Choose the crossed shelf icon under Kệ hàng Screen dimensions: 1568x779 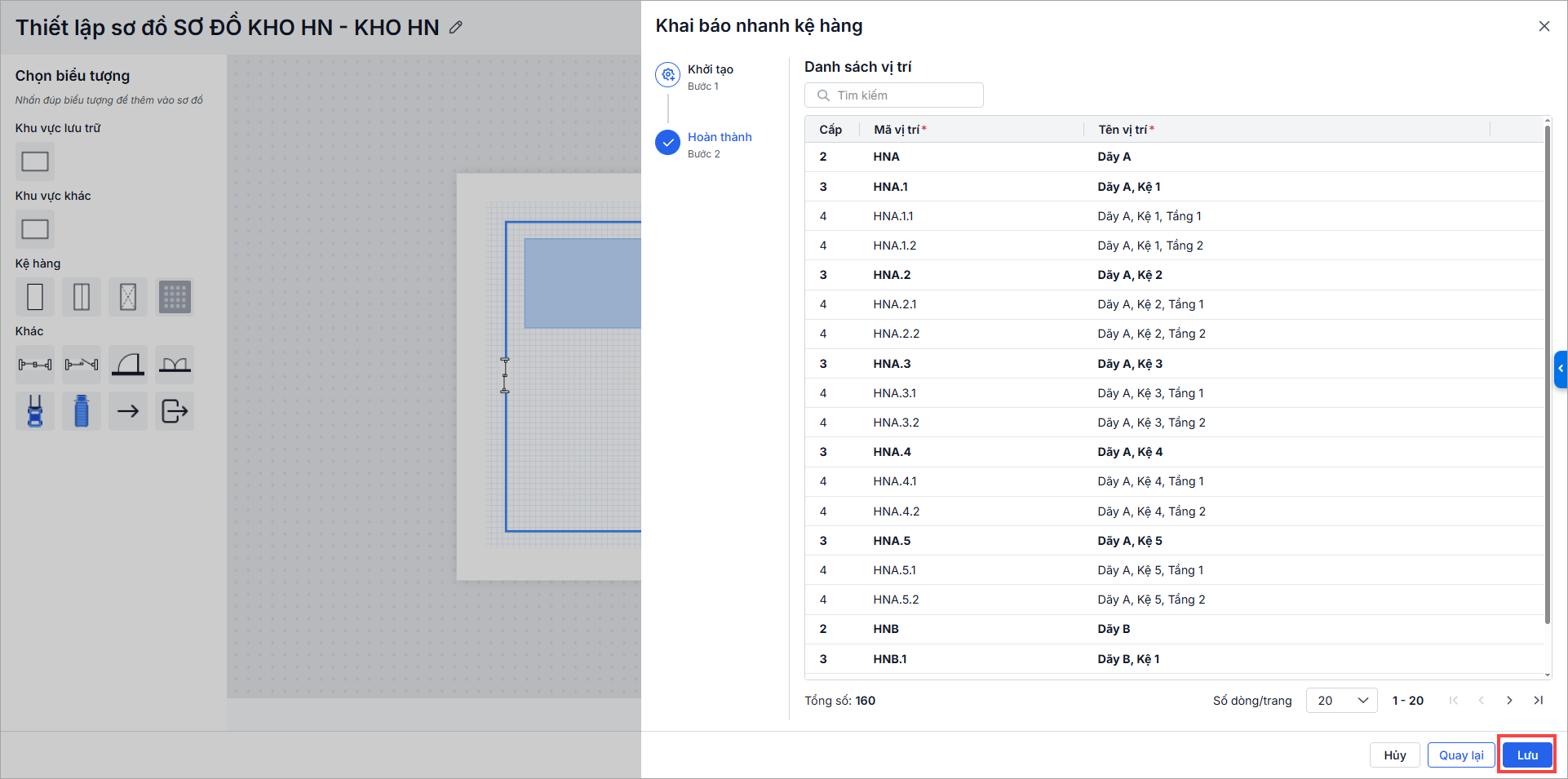(128, 297)
